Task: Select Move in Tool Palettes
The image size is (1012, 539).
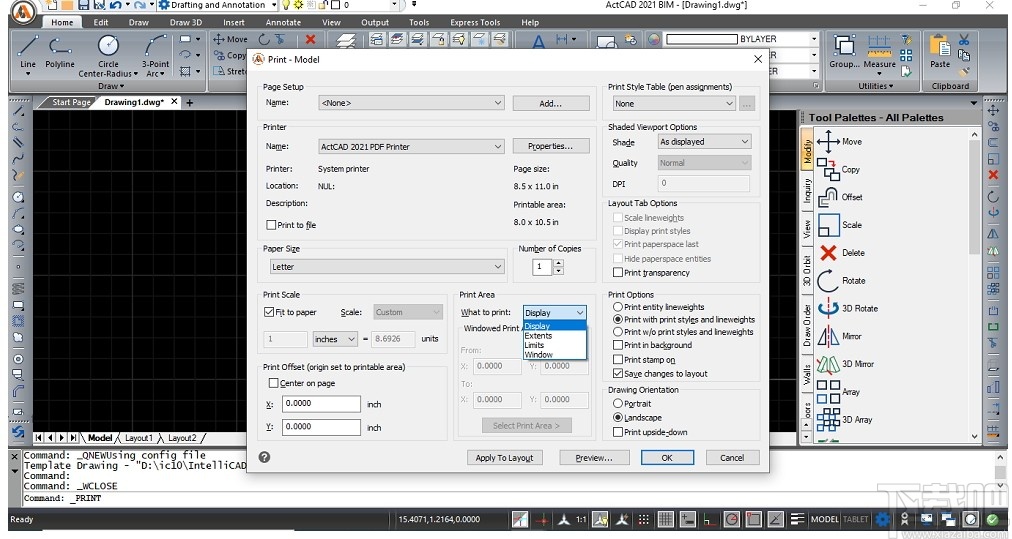Action: point(839,141)
